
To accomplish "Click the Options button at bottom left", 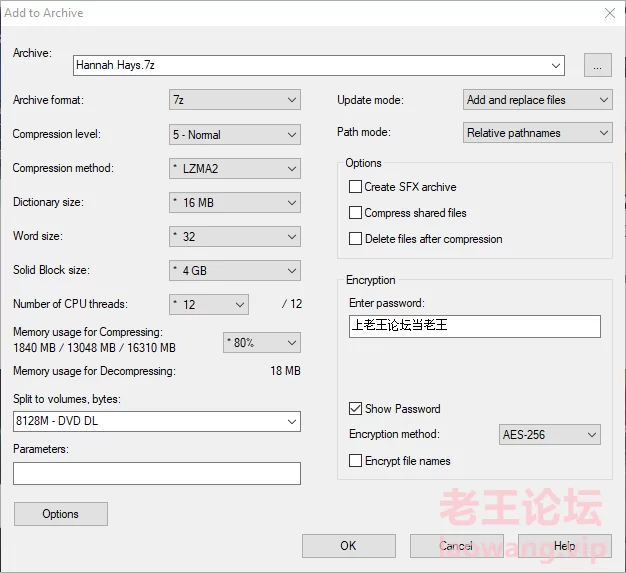I will coord(61,514).
